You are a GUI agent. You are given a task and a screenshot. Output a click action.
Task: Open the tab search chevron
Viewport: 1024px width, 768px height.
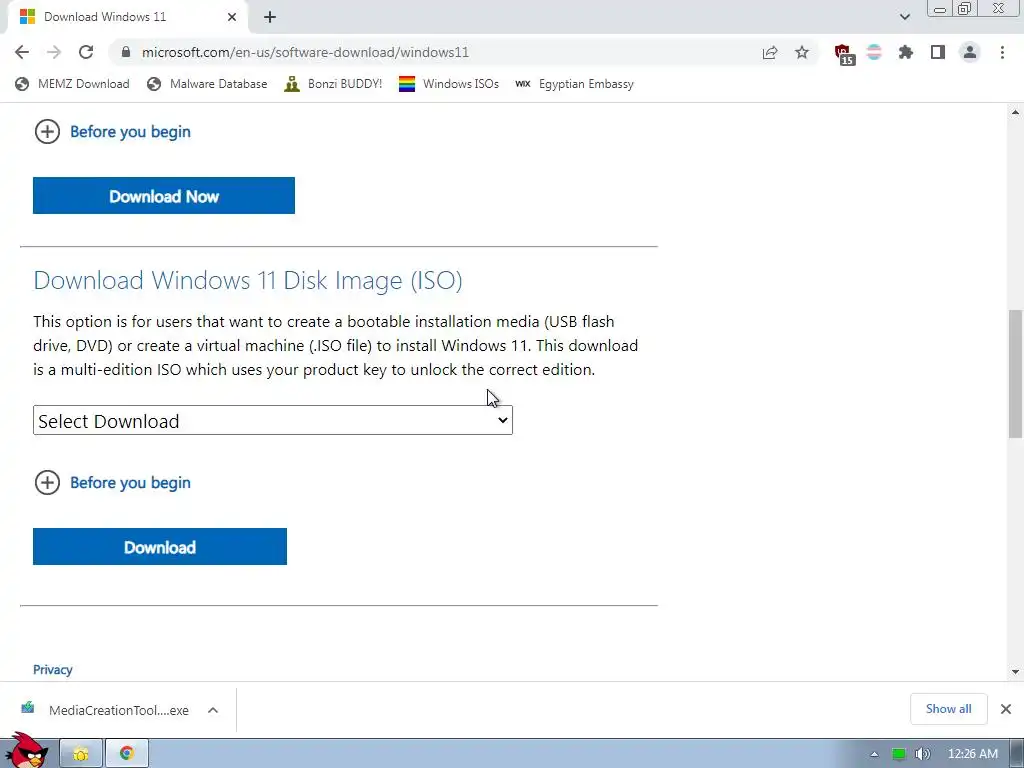(x=904, y=17)
